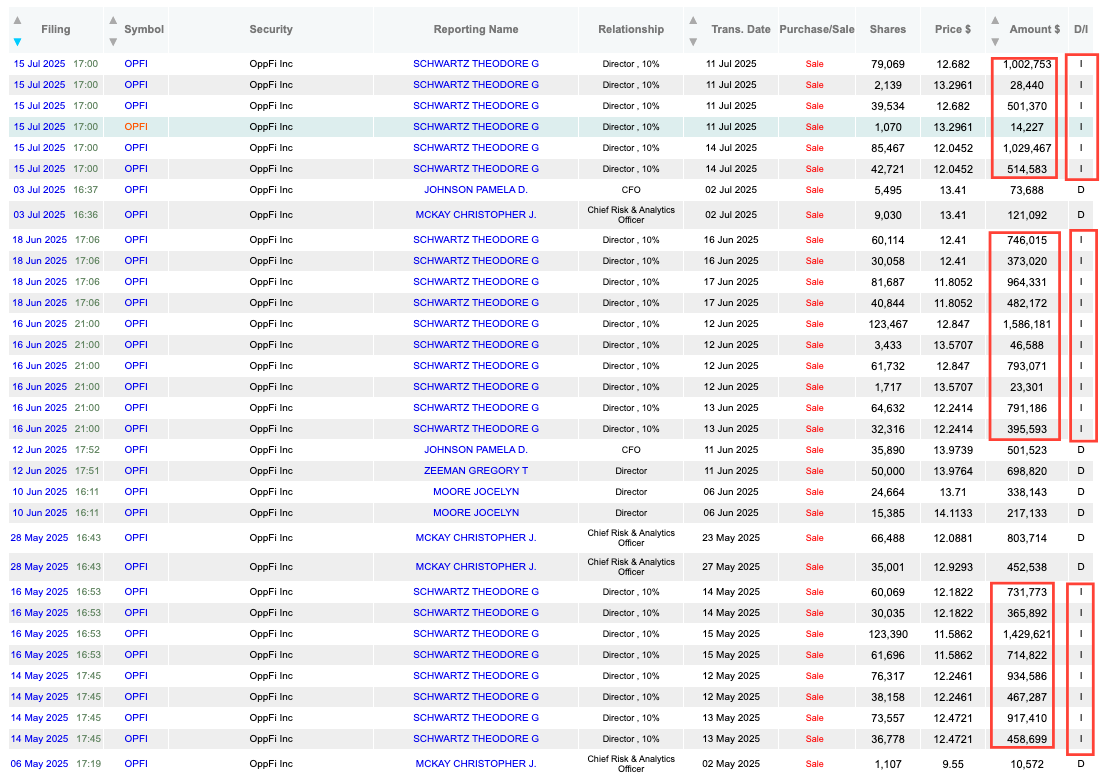The width and height of the screenshot is (1107, 779).
Task: Click the Amount $ descending sort arrow
Action: pos(994,41)
